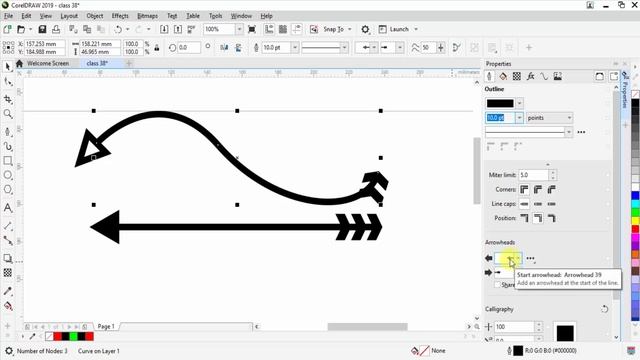Toggle Show Grid button
Image resolution: width=640 pixels, height=360 pixels.
283,29
